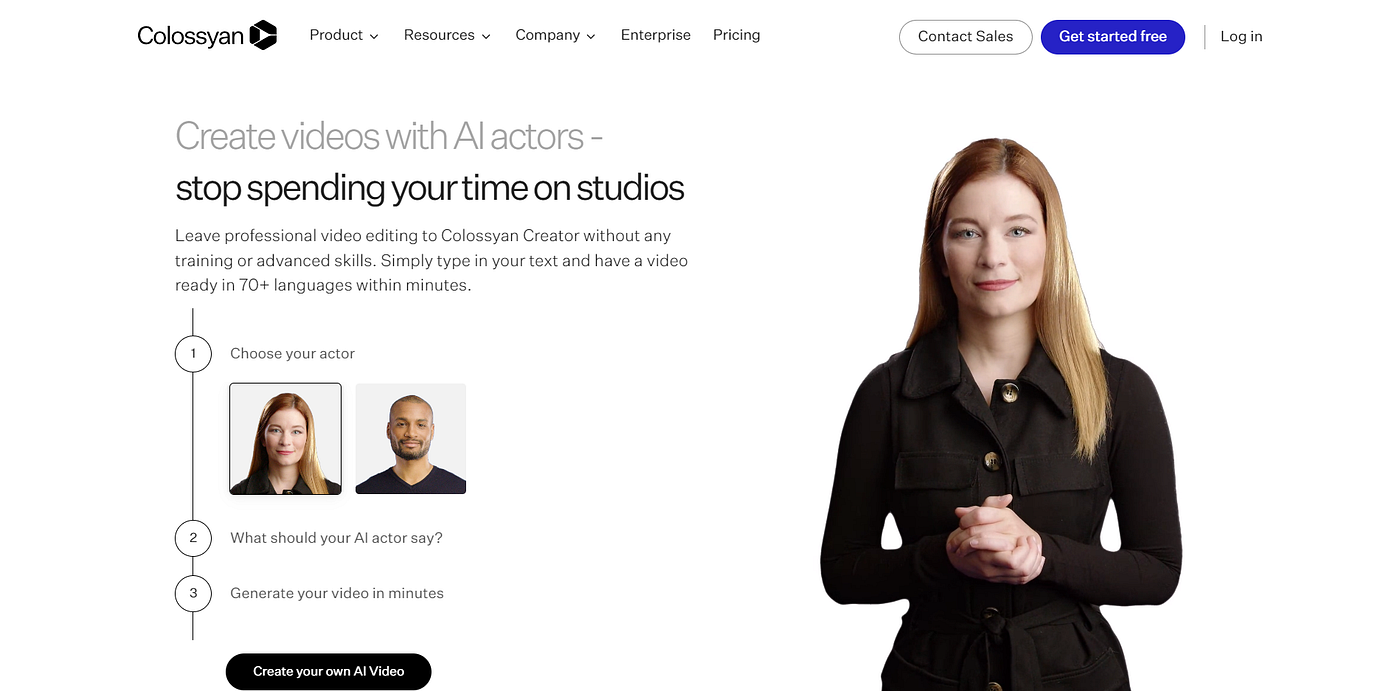Expand the 'Generate your video in minutes' step
Screen dimensions: 1400x691
tap(337, 593)
